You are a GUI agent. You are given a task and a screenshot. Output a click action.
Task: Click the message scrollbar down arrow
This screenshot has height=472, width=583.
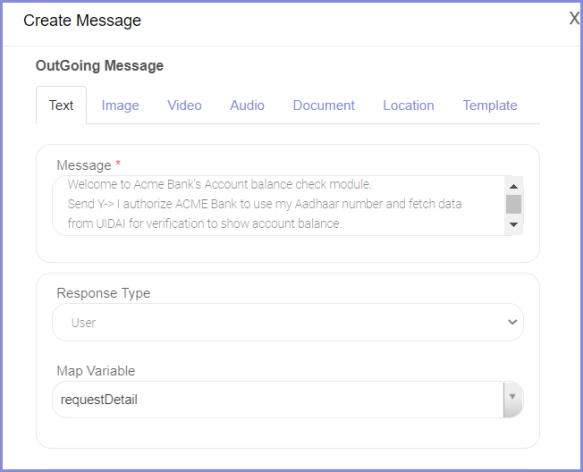(513, 225)
